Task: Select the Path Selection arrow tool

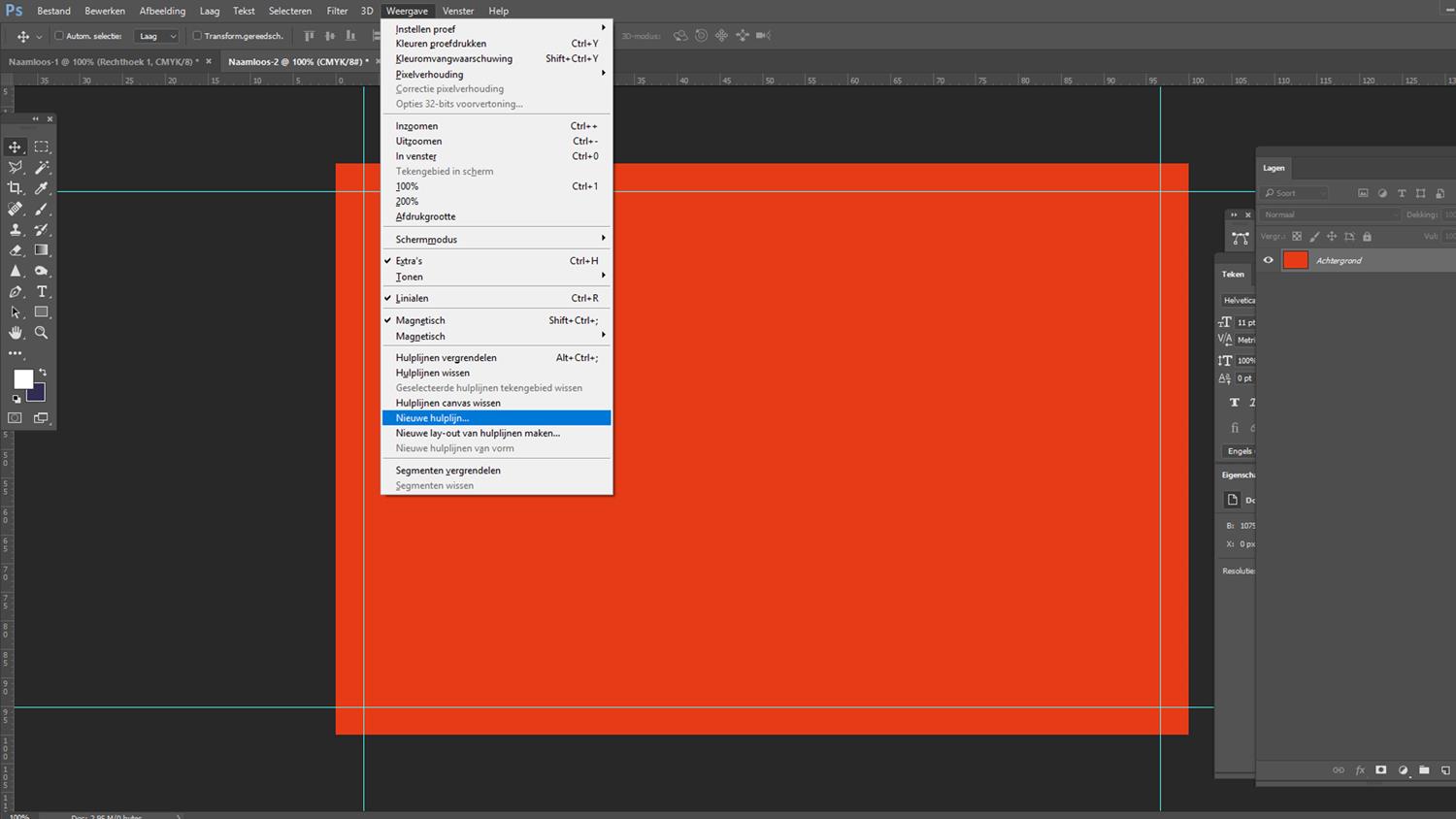Action: click(15, 312)
